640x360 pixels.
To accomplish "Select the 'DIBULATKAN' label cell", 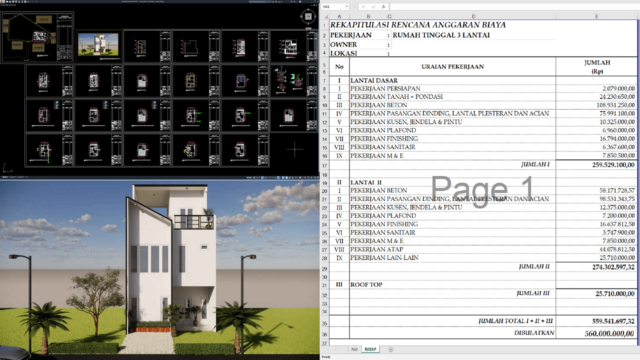I will [534, 333].
